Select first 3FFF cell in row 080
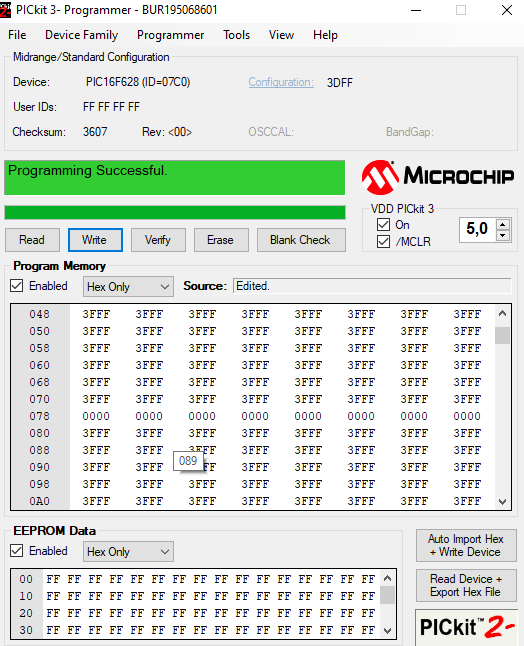Viewport: 524px width, 646px height. pos(96,433)
